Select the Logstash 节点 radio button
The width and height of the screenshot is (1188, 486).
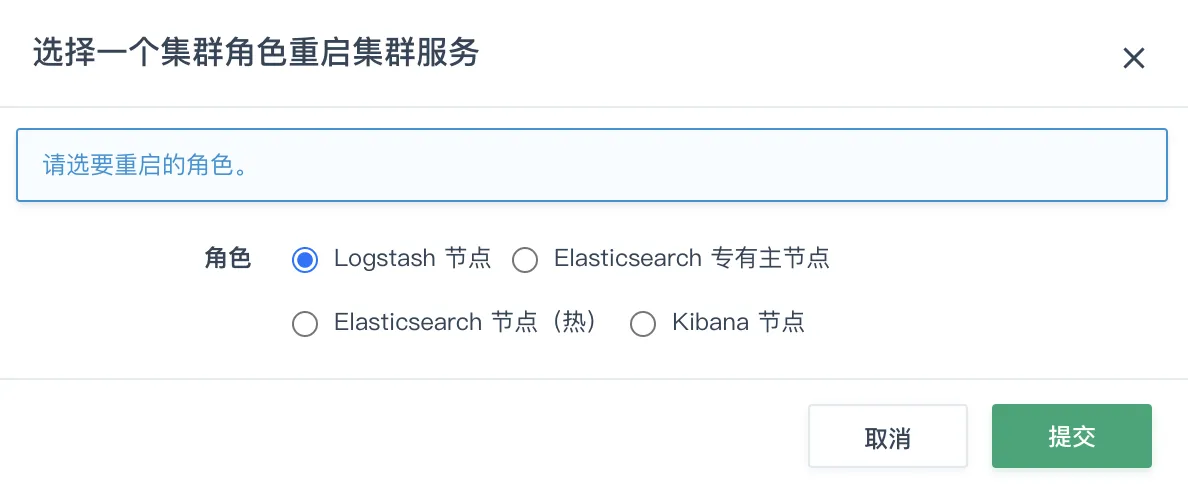click(x=305, y=260)
